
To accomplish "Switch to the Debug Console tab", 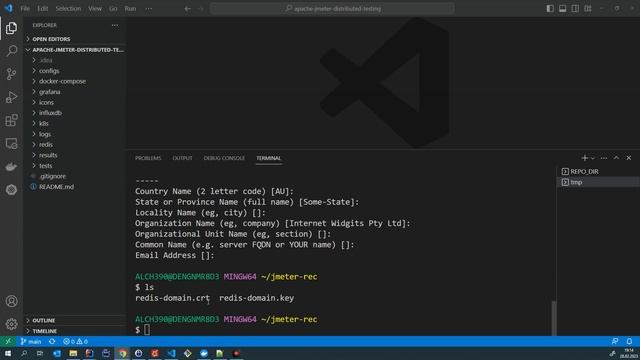I will coord(224,158).
